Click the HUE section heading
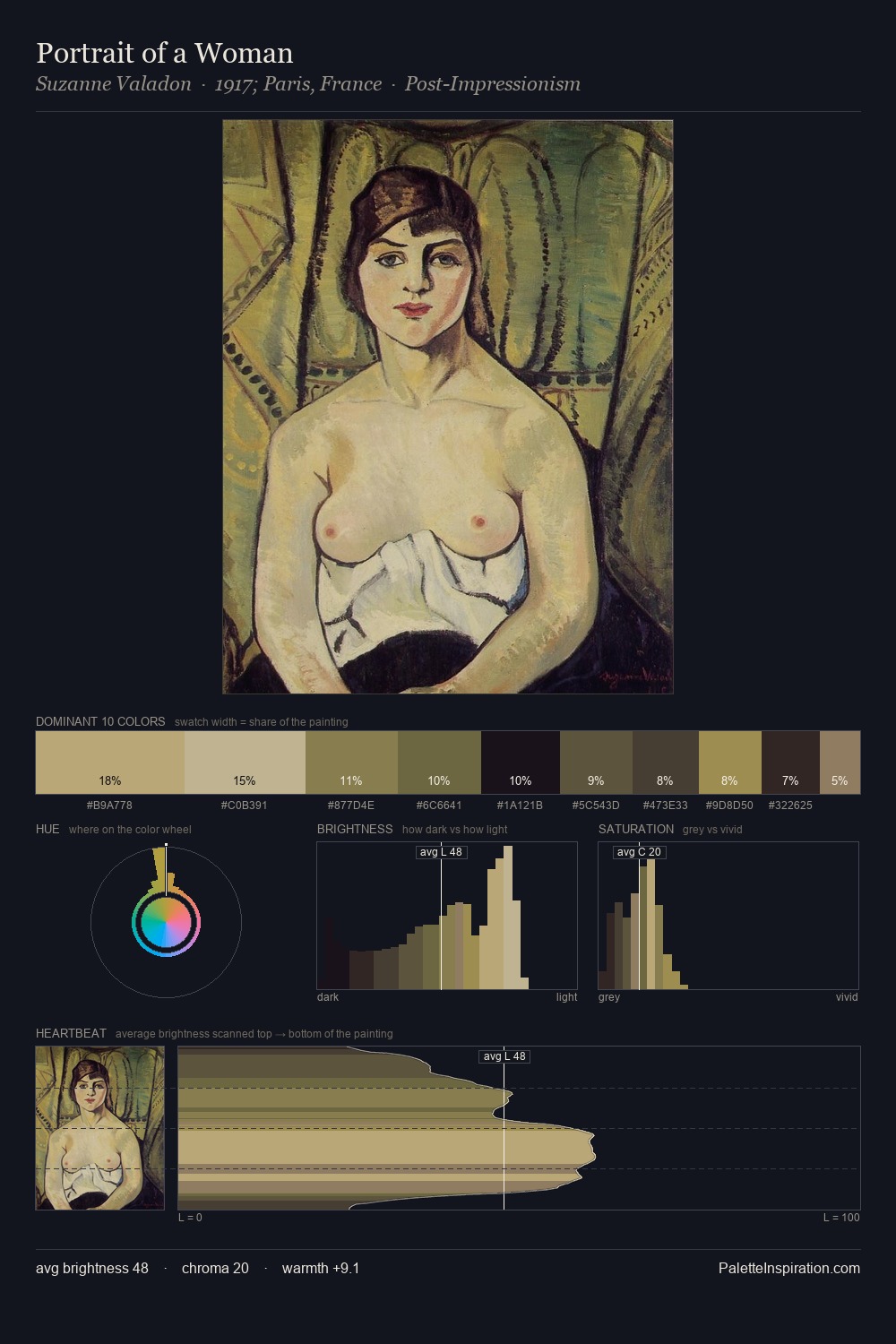896x1344 pixels. click(x=47, y=829)
